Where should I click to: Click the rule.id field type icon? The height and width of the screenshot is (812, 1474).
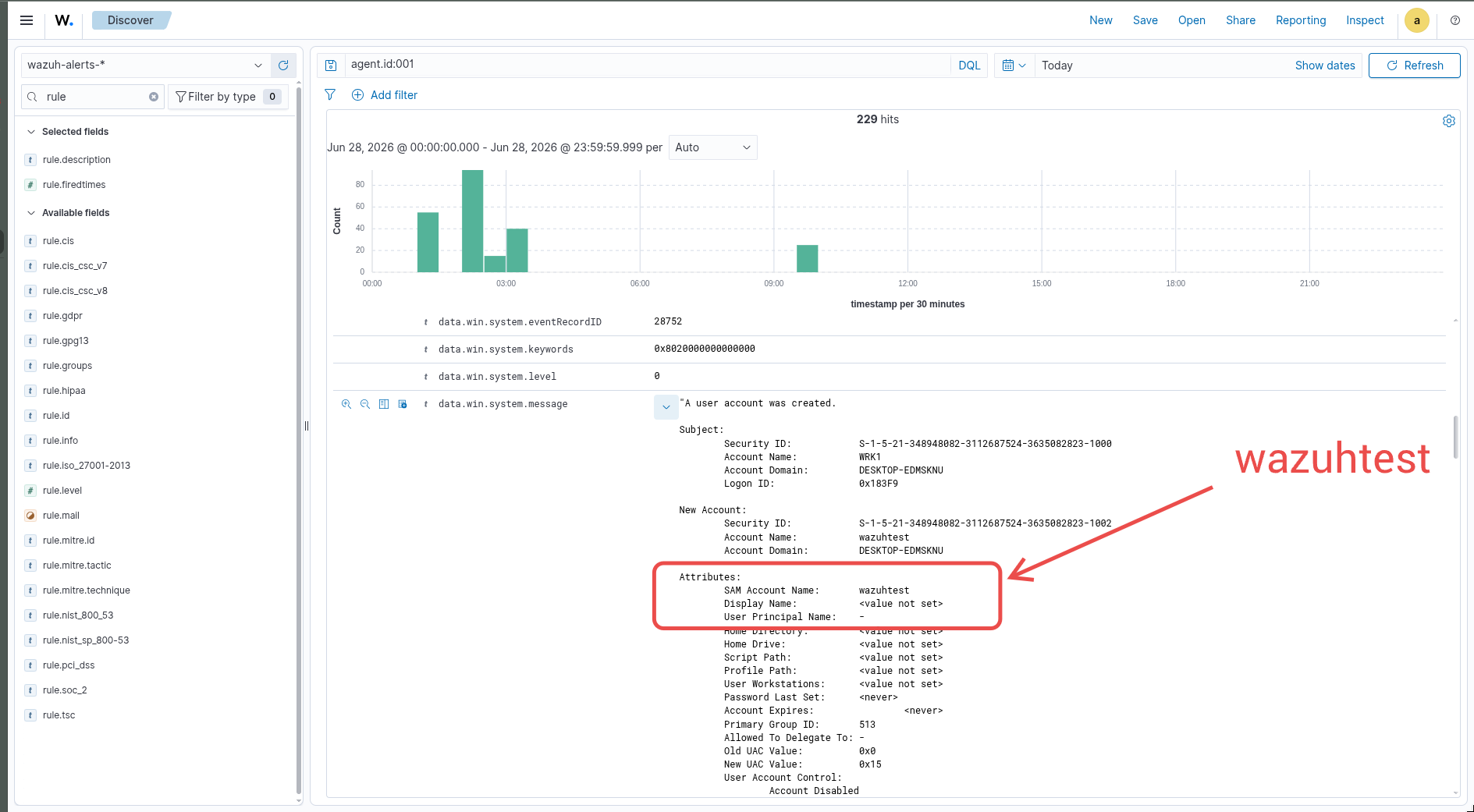click(30, 416)
